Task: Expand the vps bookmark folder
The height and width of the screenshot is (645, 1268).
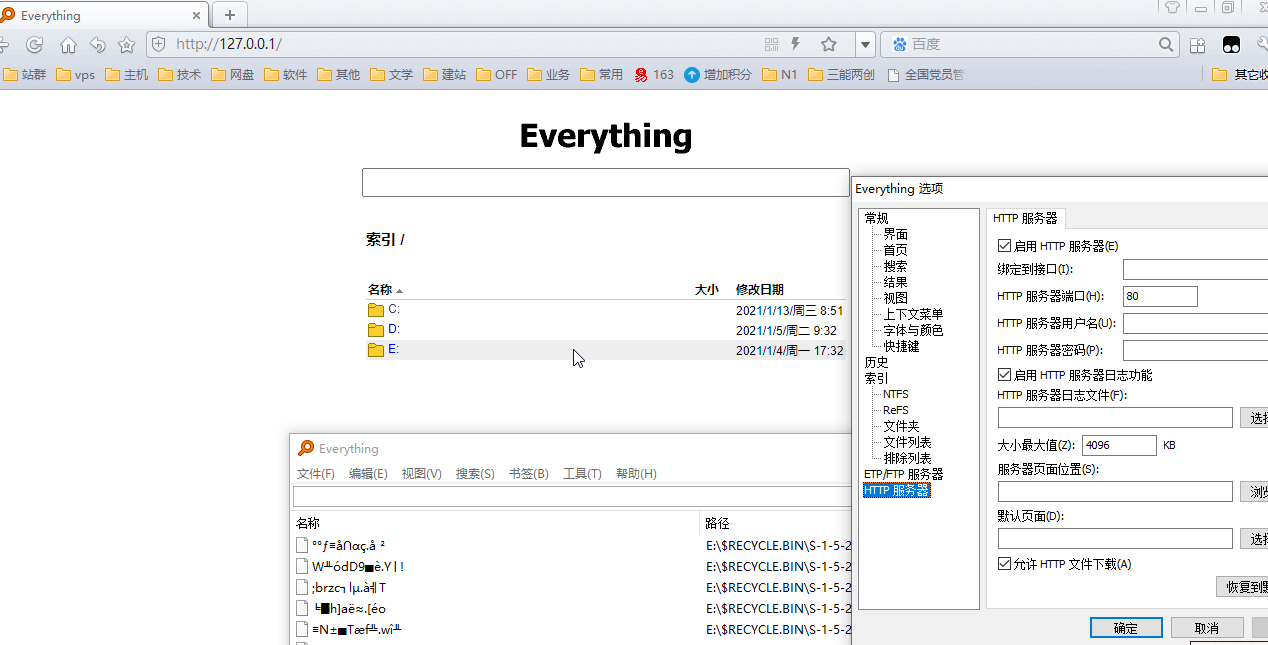Action: [x=76, y=74]
